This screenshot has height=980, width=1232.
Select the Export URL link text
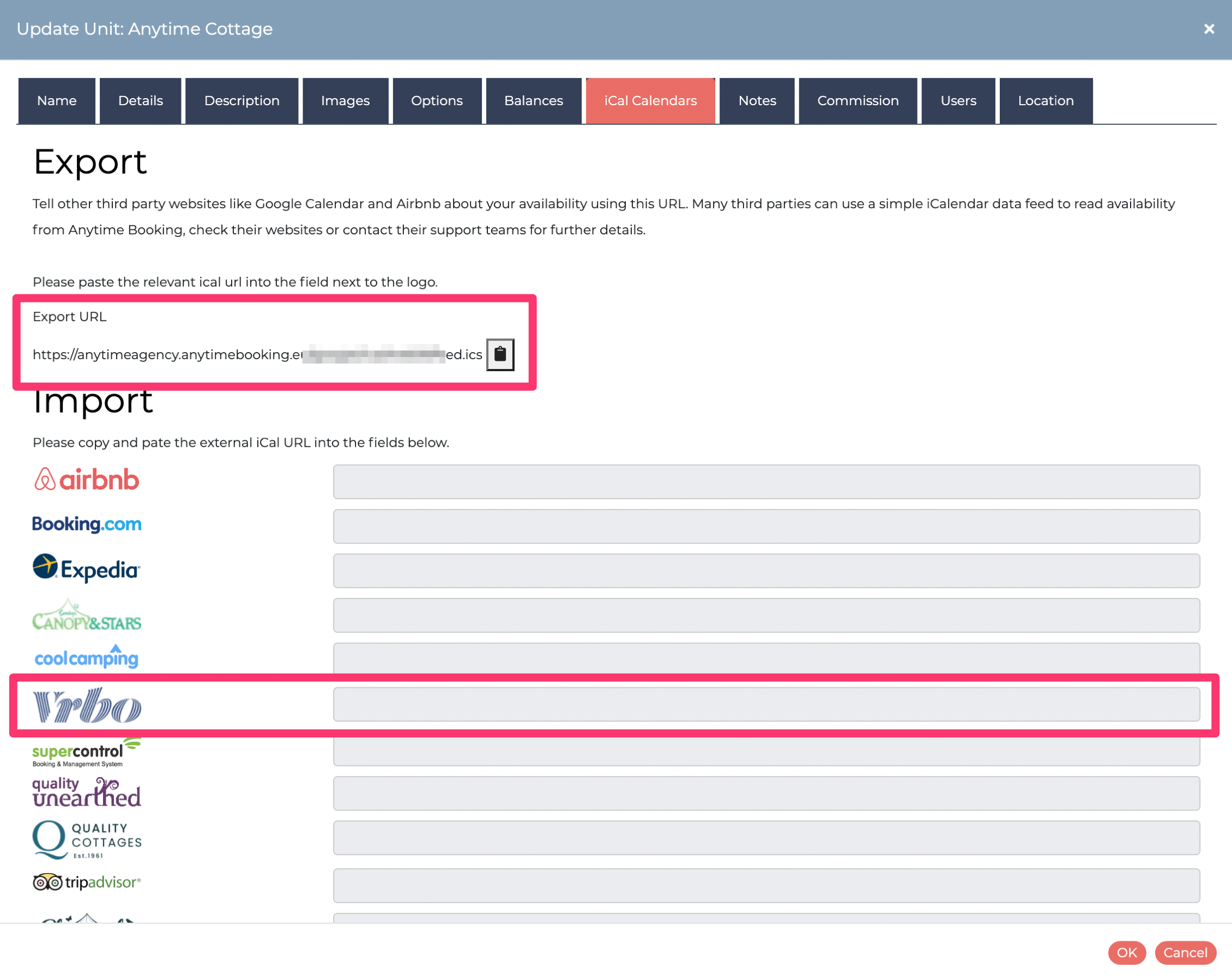pos(257,355)
